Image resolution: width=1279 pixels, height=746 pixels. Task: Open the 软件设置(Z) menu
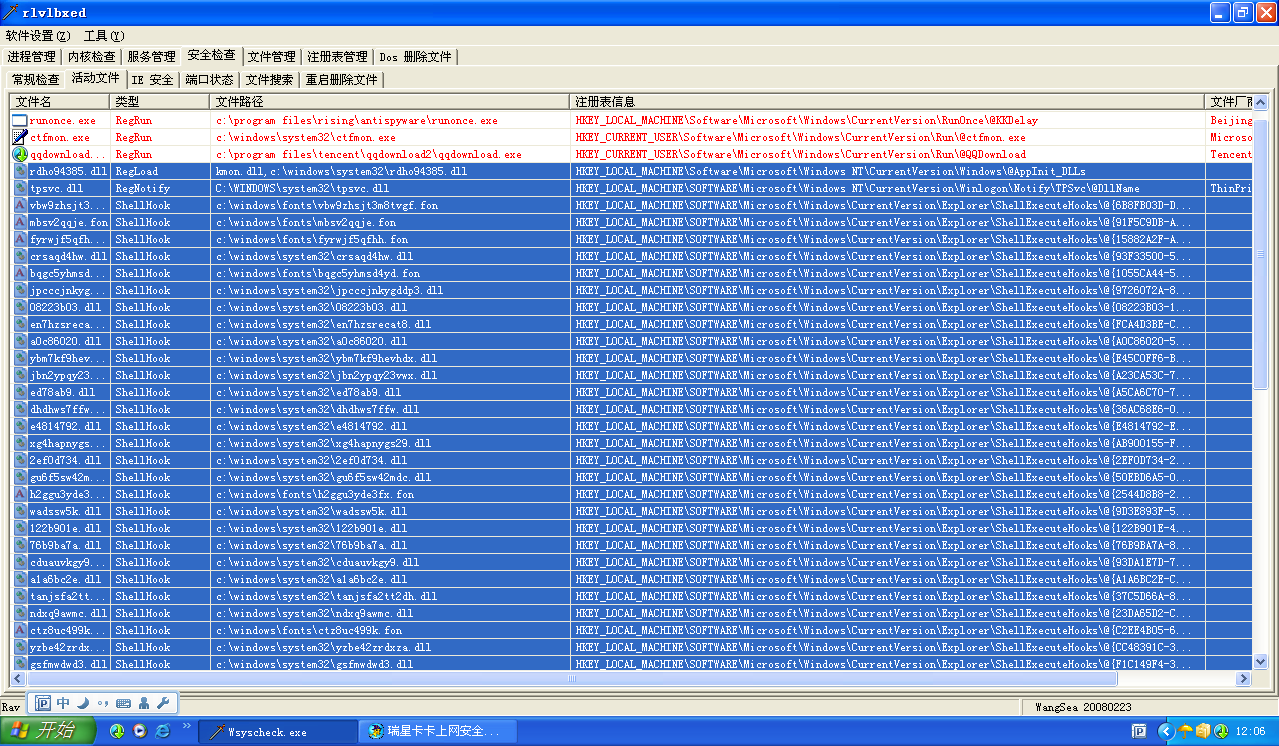click(x=38, y=35)
